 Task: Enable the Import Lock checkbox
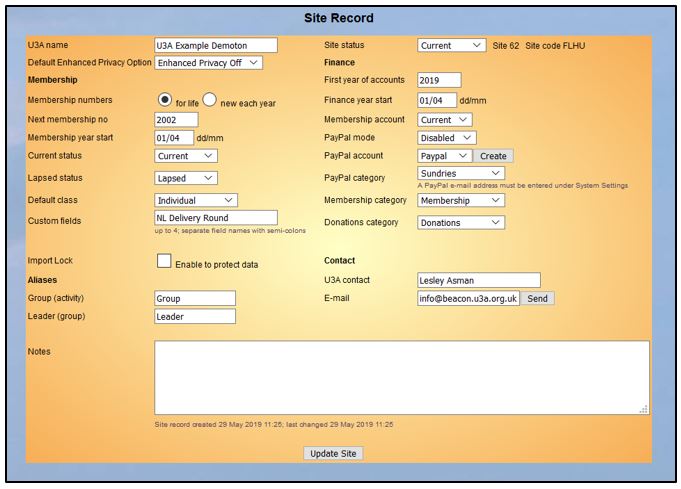[x=164, y=262]
